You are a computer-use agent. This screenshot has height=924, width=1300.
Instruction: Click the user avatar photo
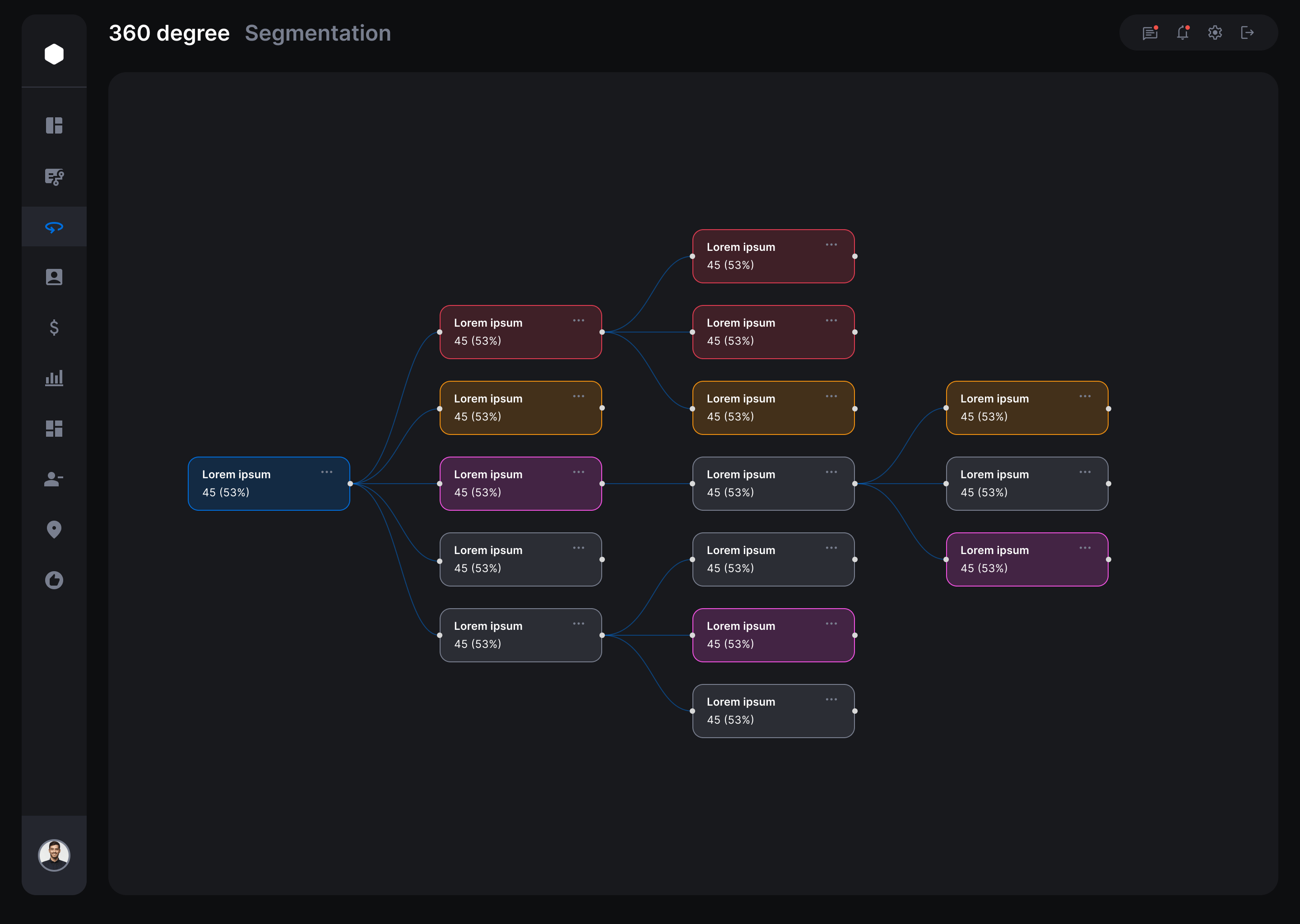tap(54, 855)
